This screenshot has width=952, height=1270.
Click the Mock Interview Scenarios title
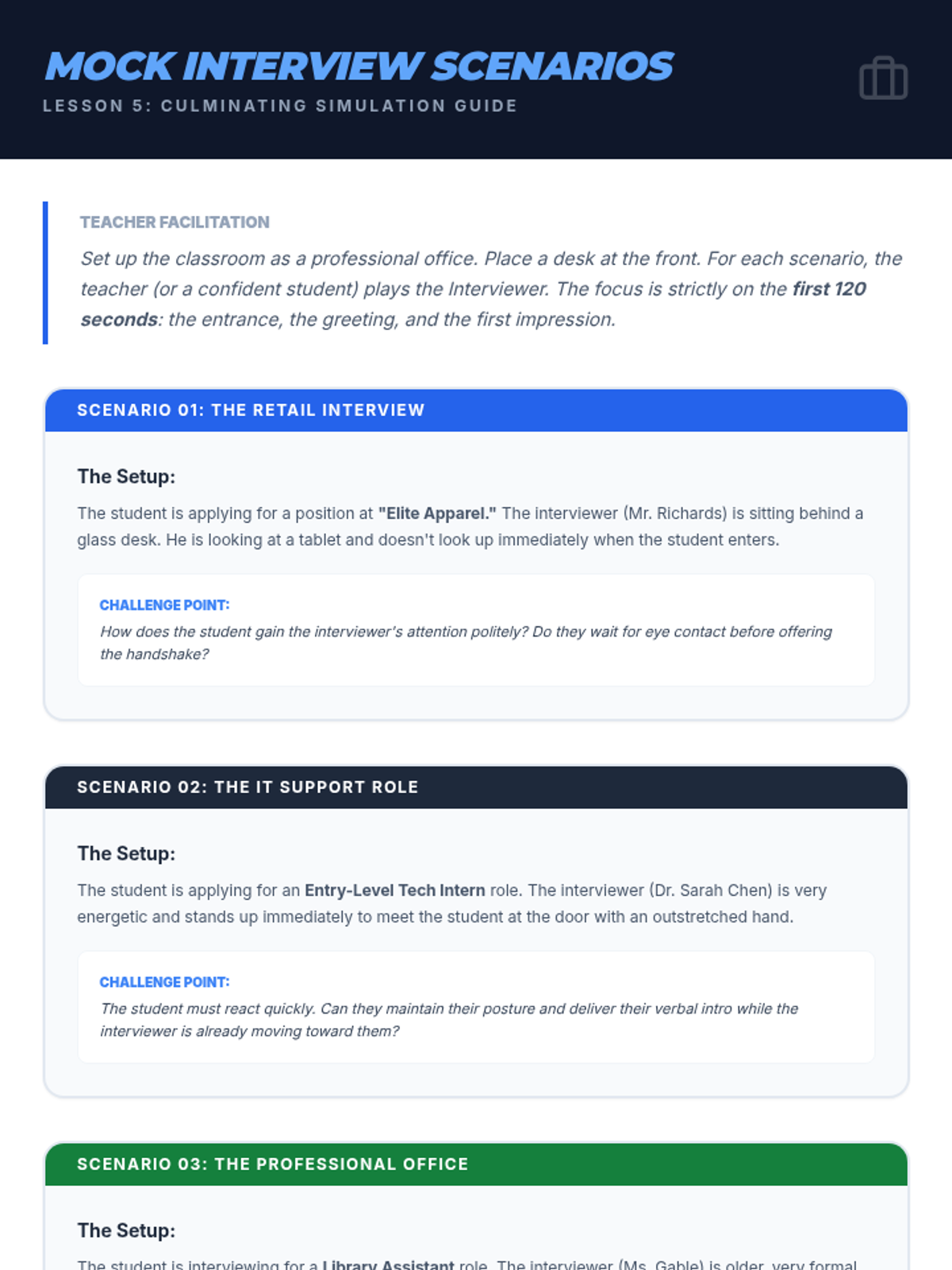(x=359, y=66)
